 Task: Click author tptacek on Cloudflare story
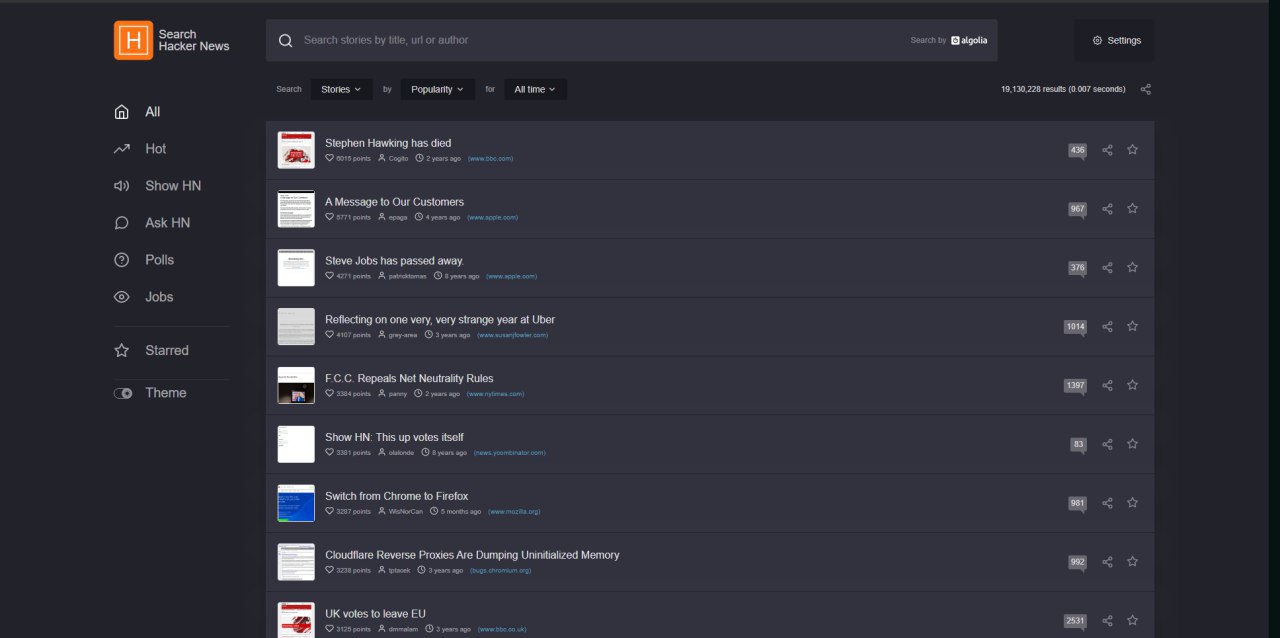399,571
